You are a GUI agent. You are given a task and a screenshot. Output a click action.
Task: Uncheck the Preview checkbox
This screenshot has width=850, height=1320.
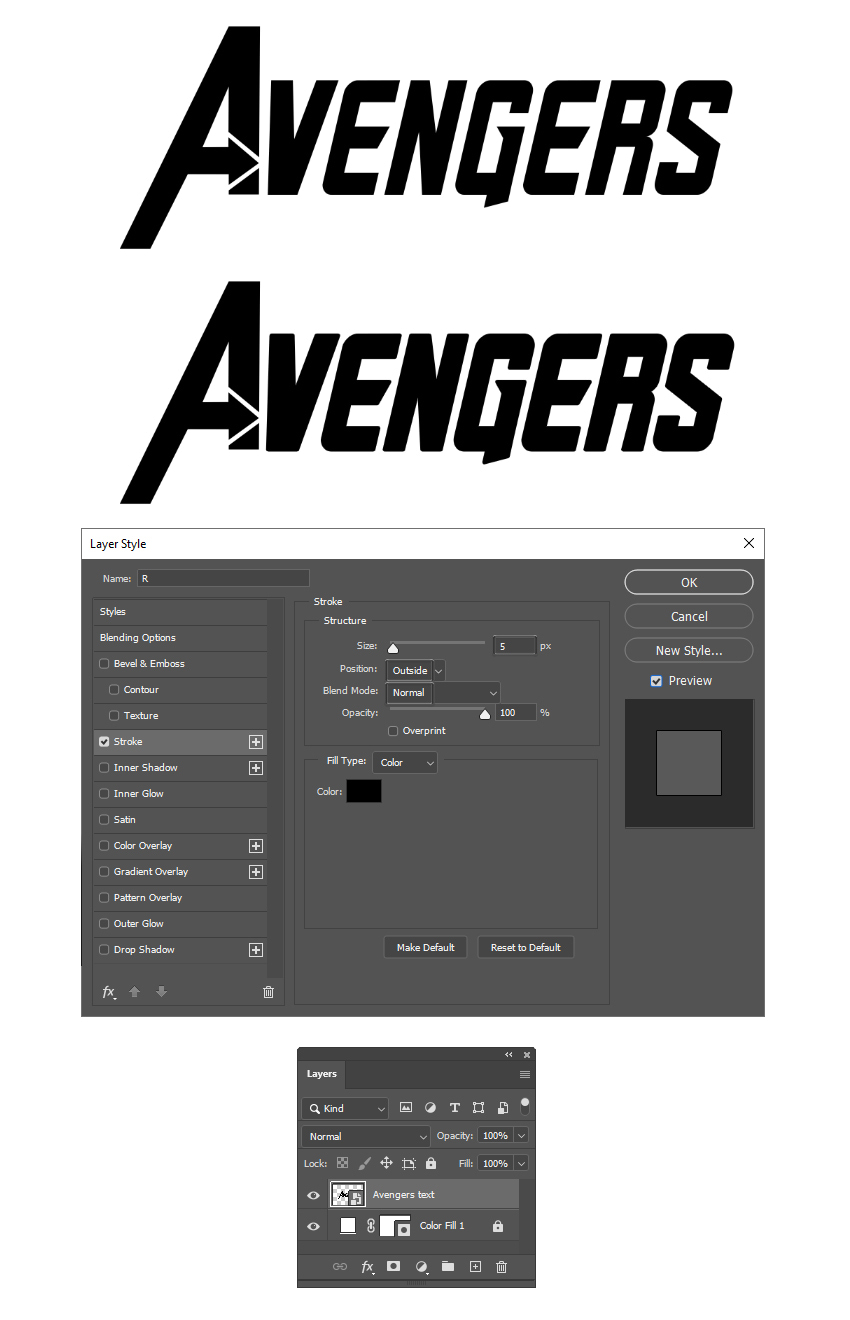coord(656,681)
